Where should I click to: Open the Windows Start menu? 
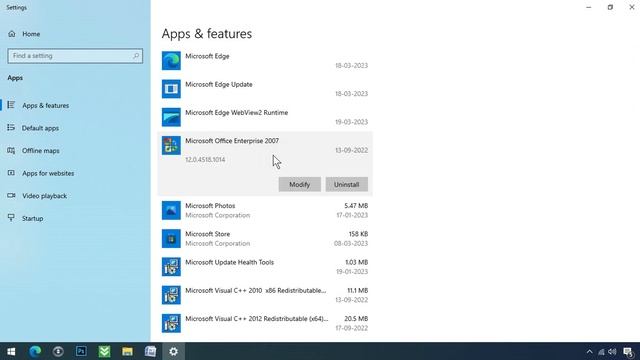[11, 351]
